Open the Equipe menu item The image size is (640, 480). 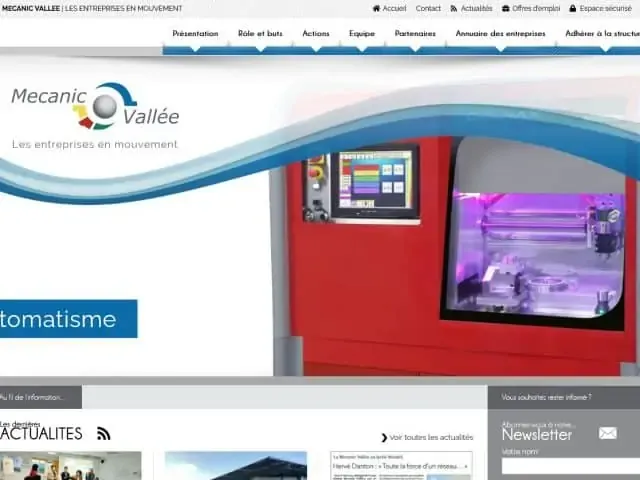362,34
